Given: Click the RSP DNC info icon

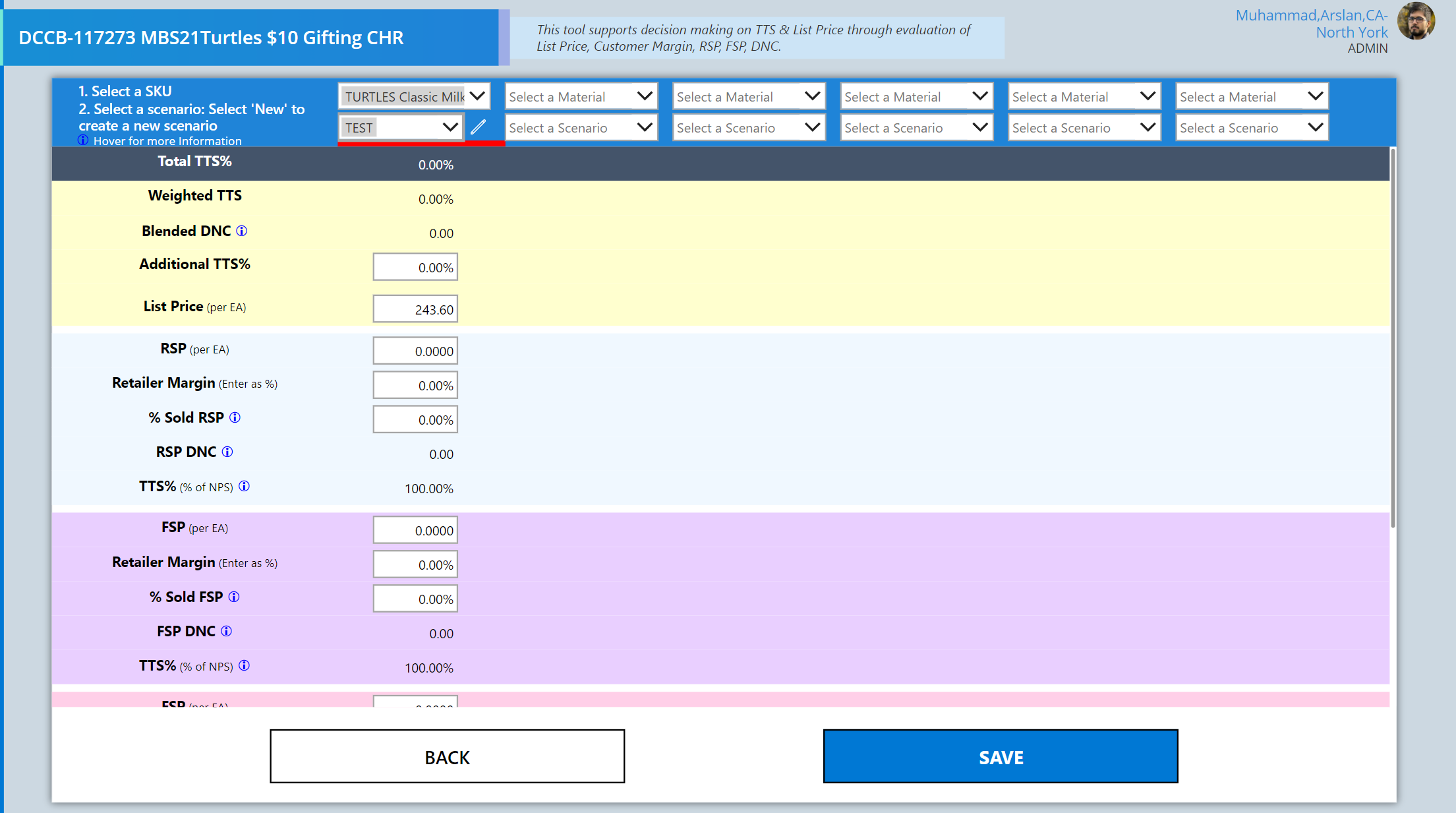Looking at the screenshot, I should (227, 452).
